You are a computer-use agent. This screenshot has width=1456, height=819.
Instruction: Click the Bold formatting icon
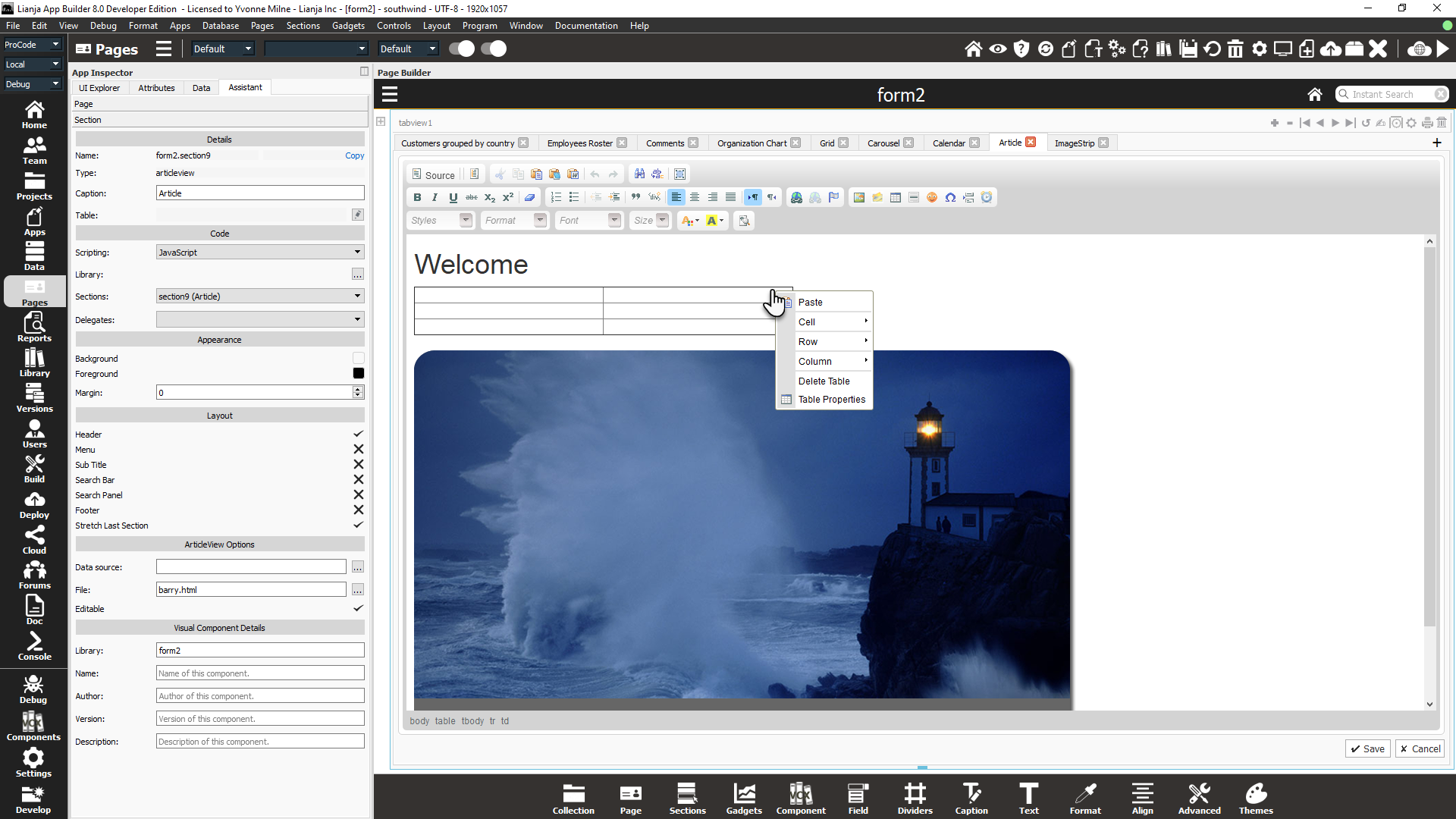click(x=417, y=197)
